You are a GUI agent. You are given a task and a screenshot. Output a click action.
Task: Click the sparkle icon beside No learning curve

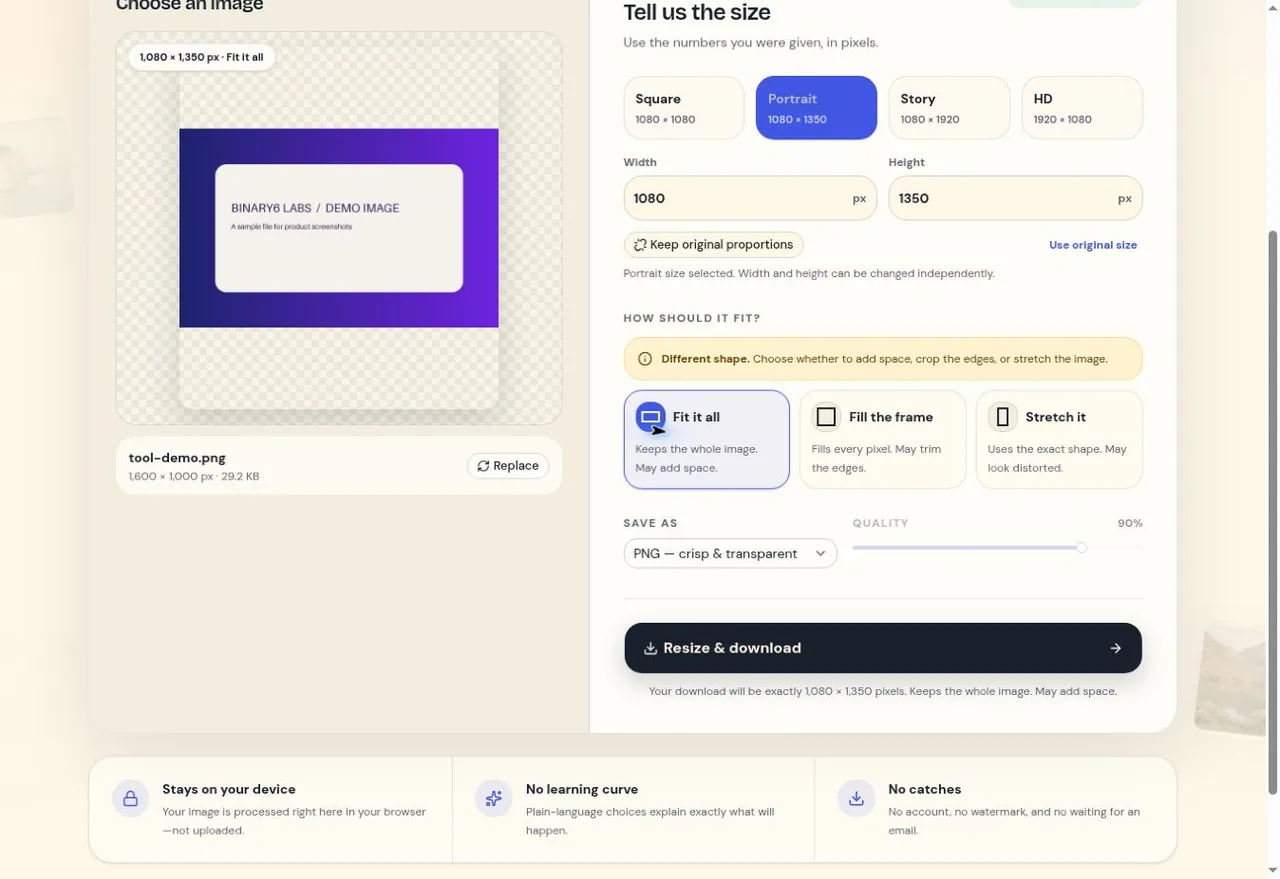click(493, 798)
